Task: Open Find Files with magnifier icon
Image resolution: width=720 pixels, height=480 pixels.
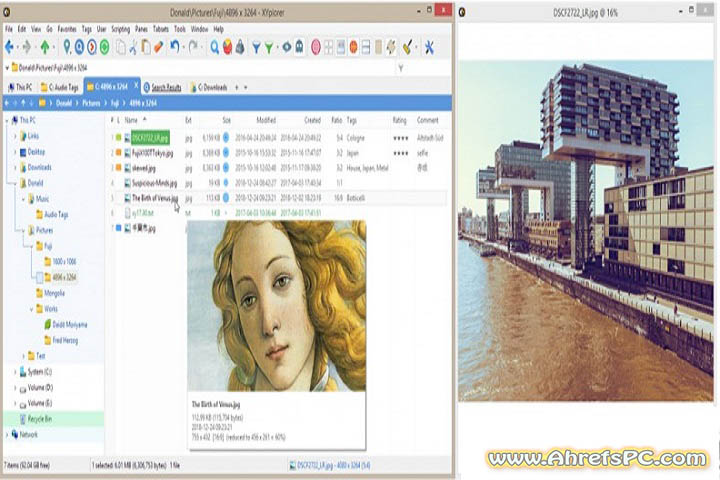Action: coord(214,47)
